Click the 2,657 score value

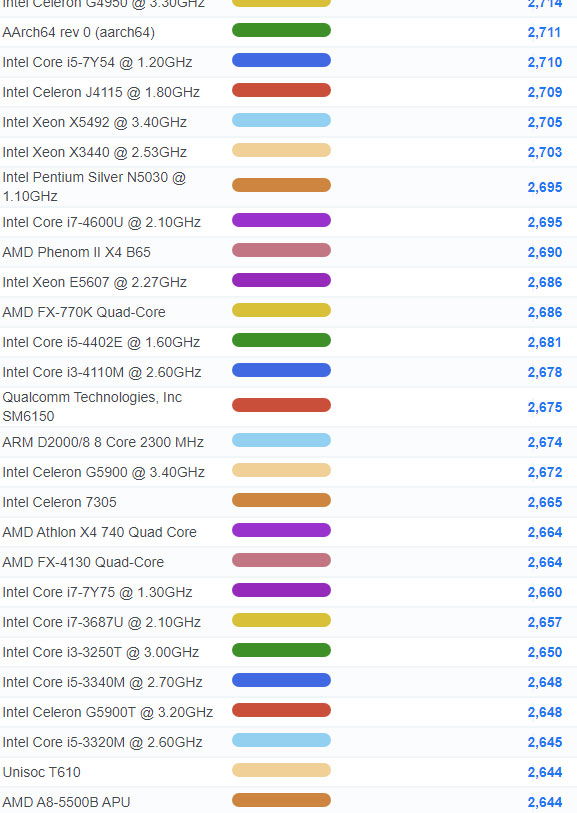[544, 623]
